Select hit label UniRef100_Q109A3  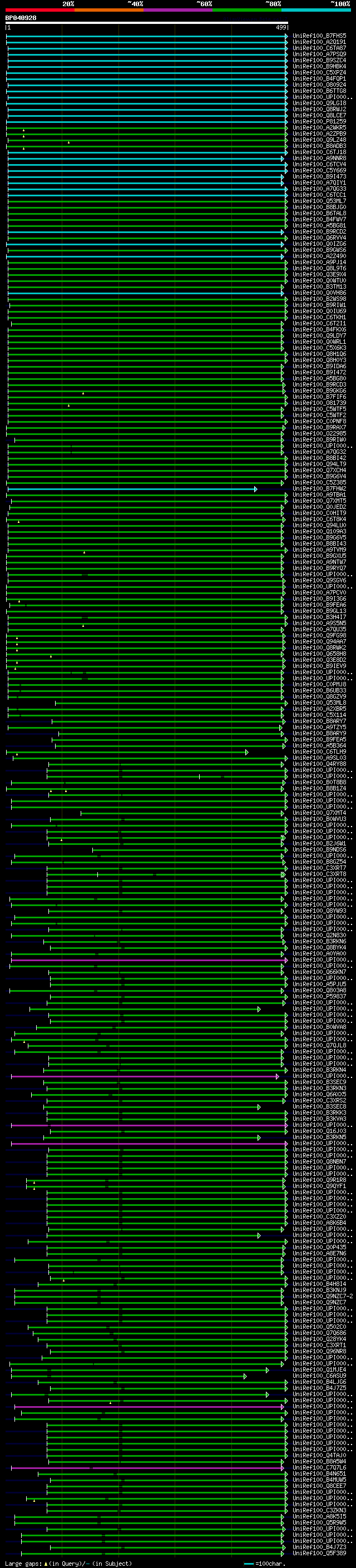pyautogui.click(x=319, y=531)
